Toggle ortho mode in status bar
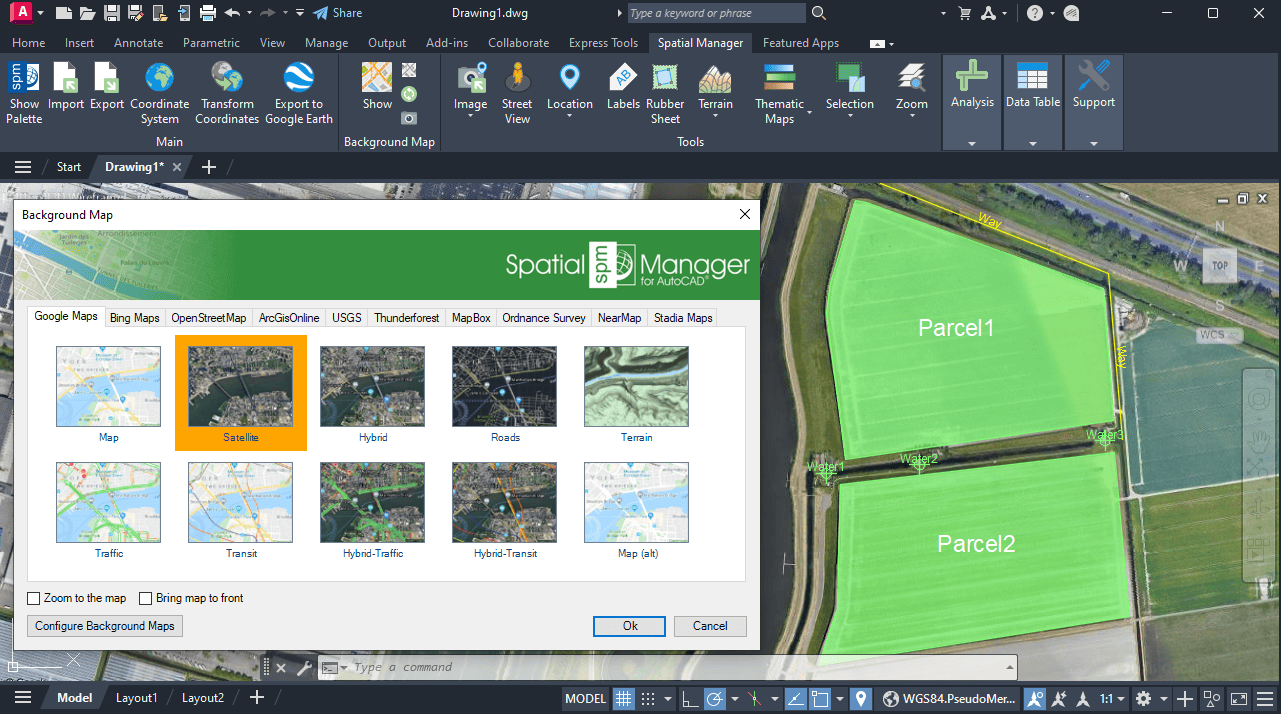The width and height of the screenshot is (1281, 714). [x=689, y=699]
